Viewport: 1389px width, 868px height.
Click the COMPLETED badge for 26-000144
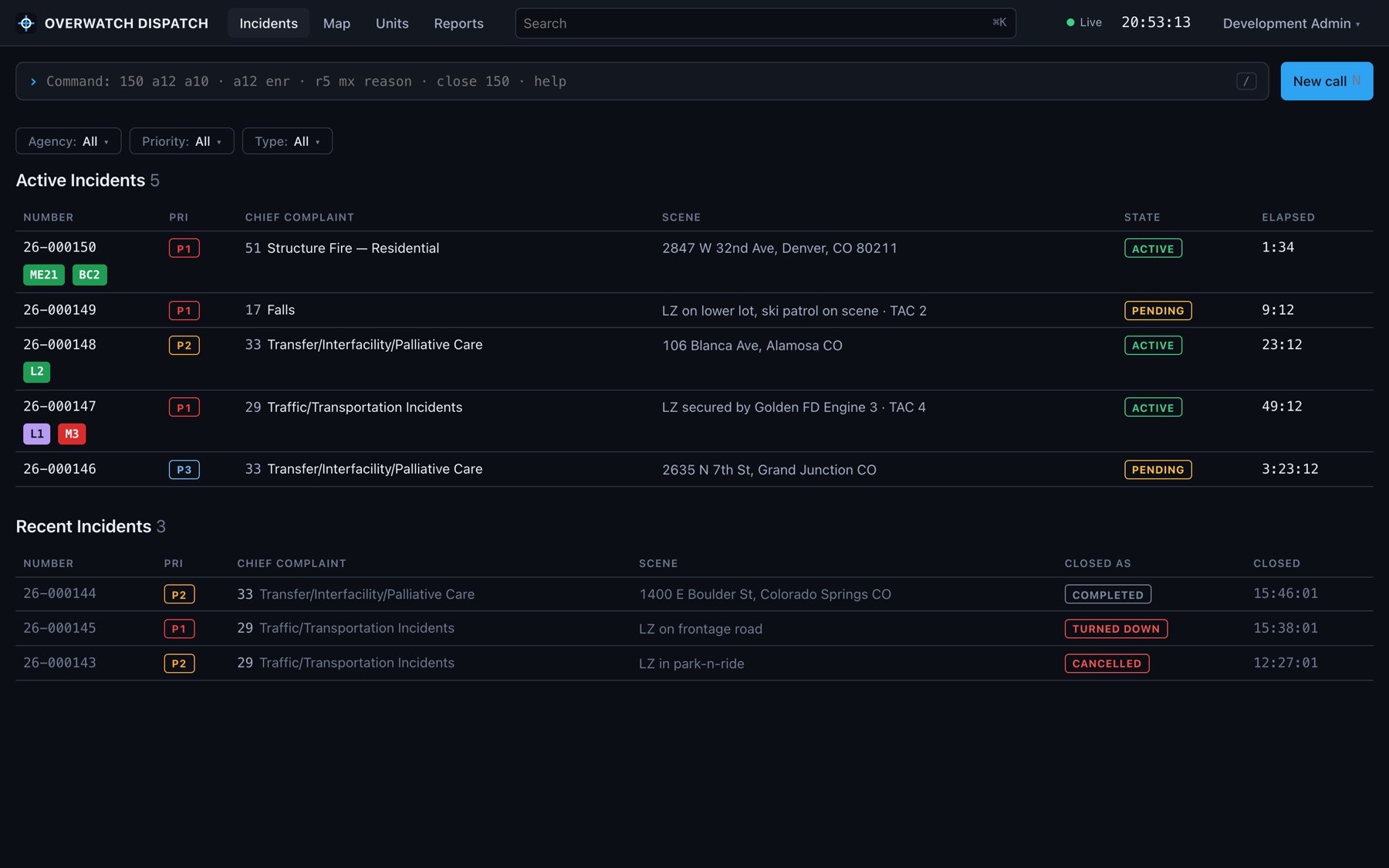click(1108, 594)
